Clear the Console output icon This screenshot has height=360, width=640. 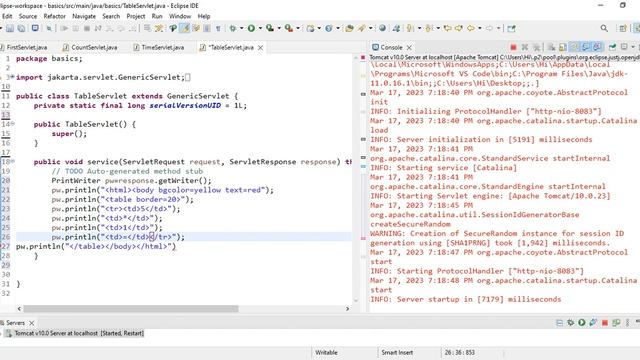551,47
